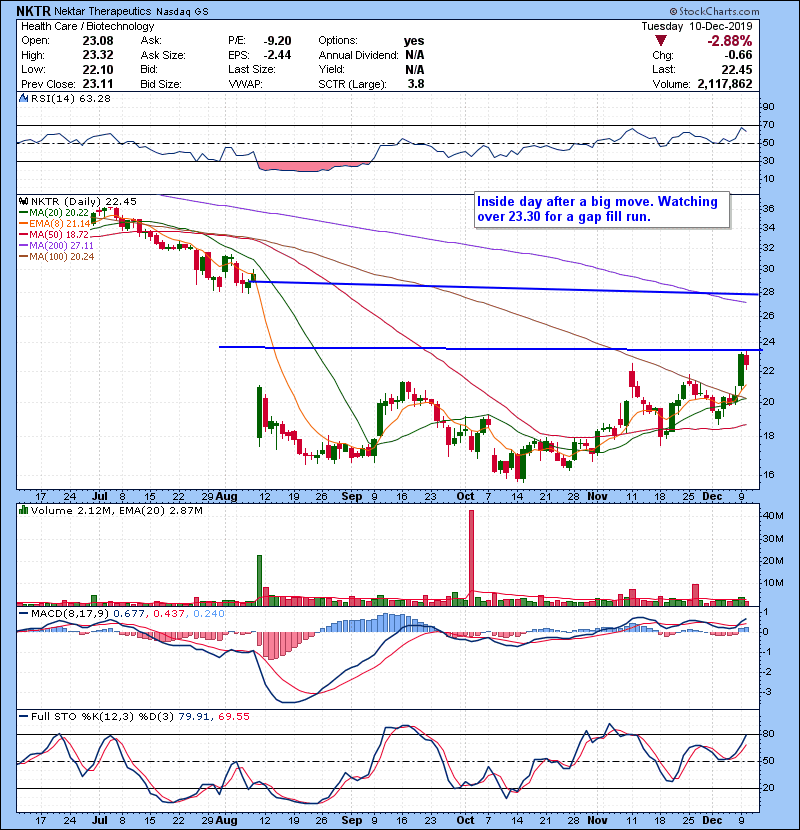Click the 'Inside day after a big move' annotation
This screenshot has width=800, height=830.
[x=601, y=209]
